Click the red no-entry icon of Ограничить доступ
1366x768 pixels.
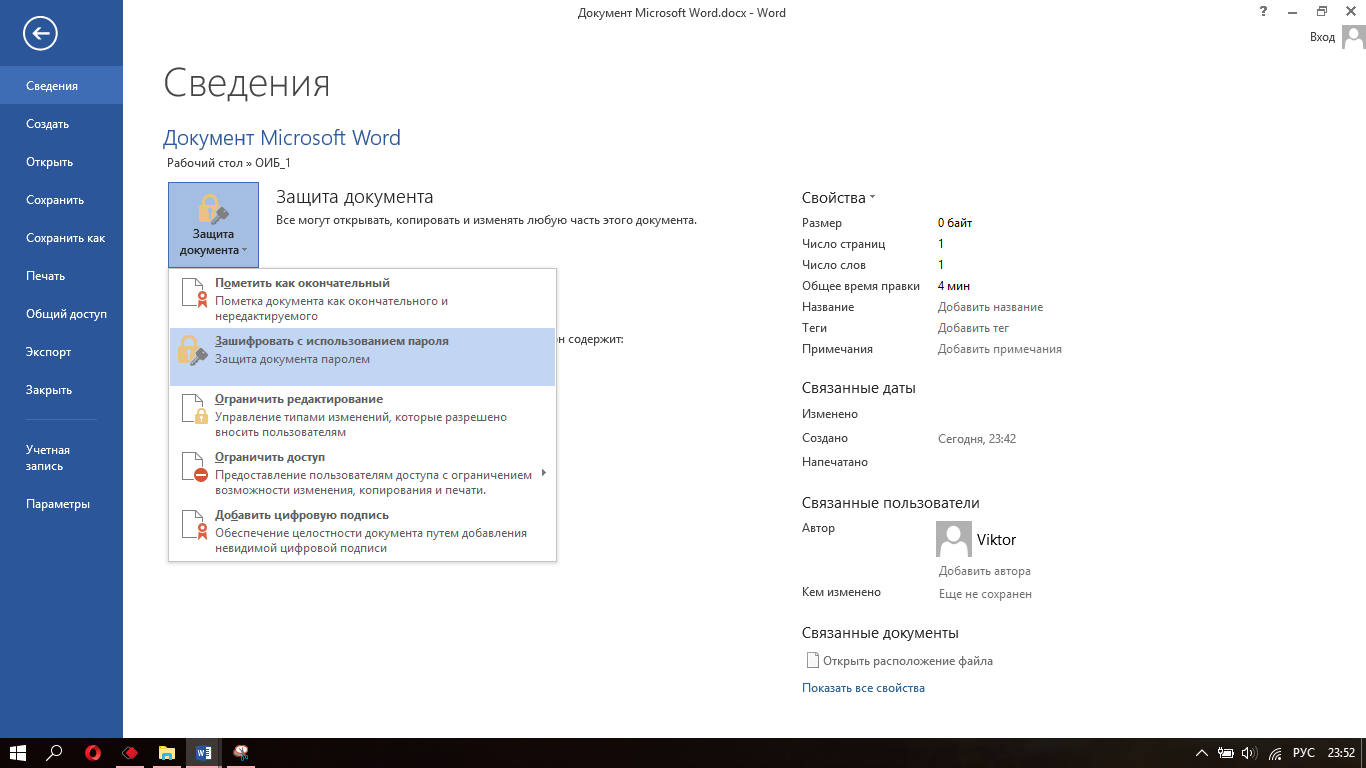193,466
